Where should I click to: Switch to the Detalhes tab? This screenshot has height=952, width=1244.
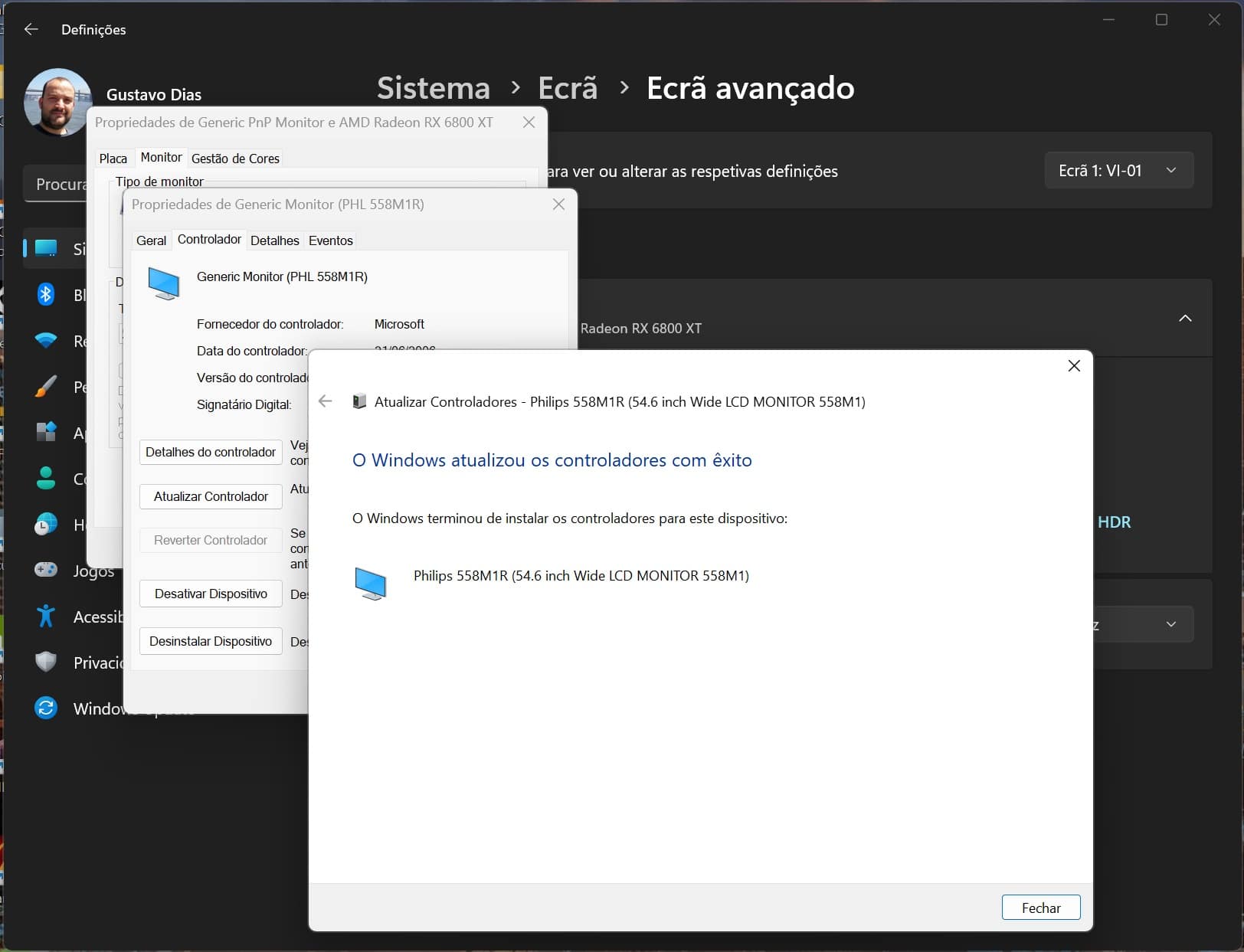click(274, 240)
